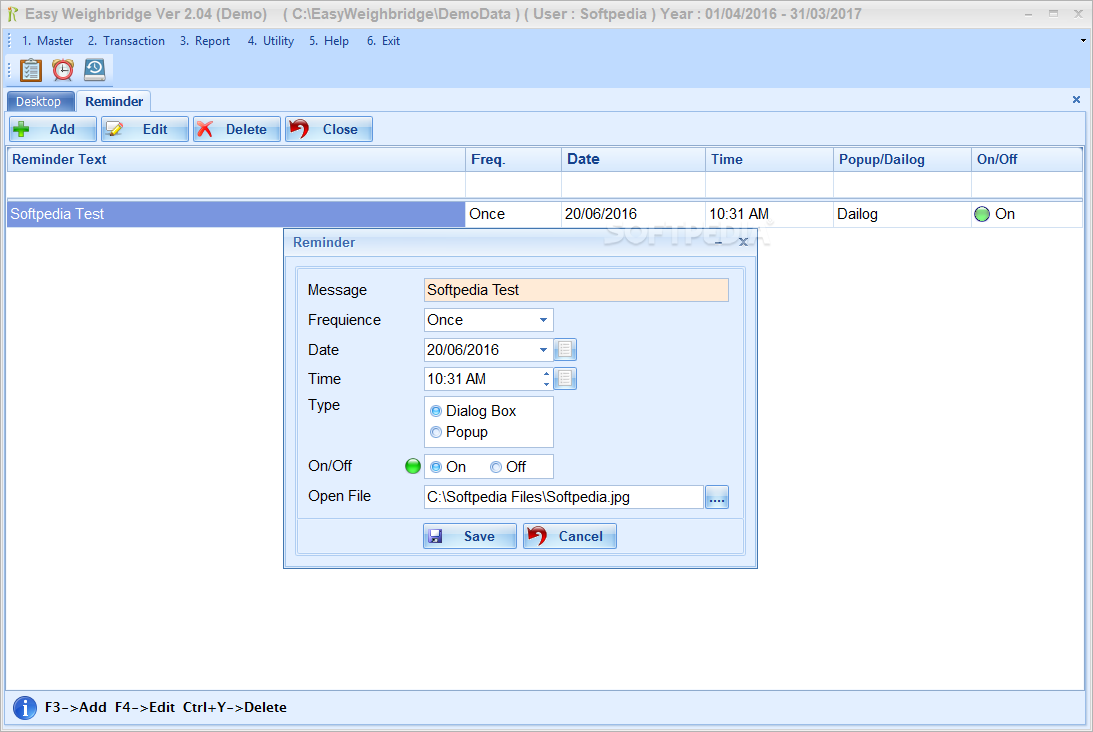Click the Time input field

click(482, 379)
